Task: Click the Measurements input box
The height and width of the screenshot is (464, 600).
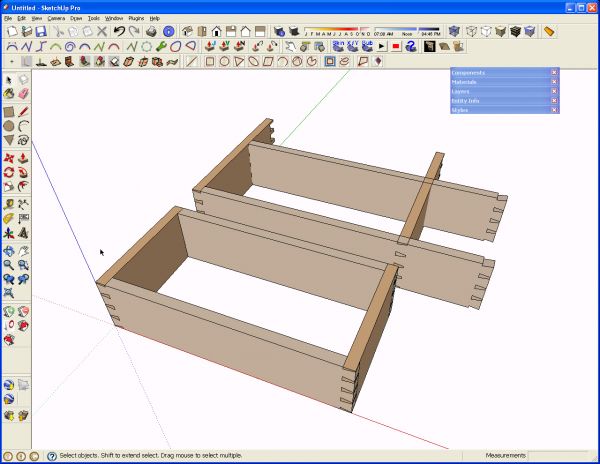Action: click(x=559, y=456)
